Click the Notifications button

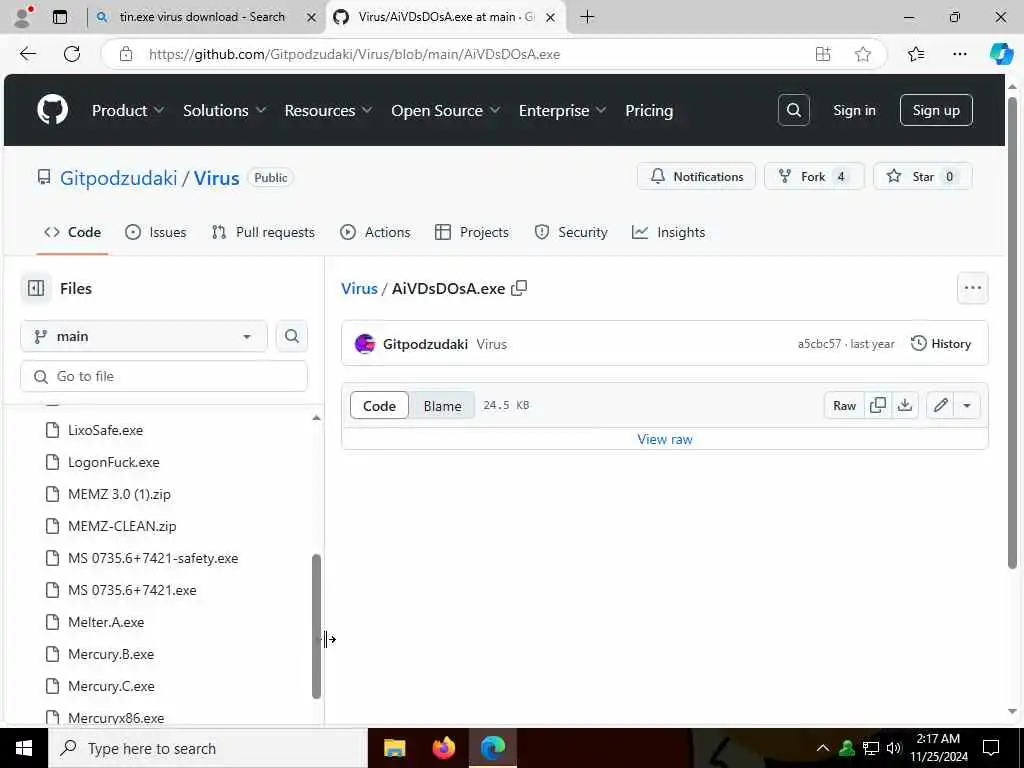click(696, 176)
